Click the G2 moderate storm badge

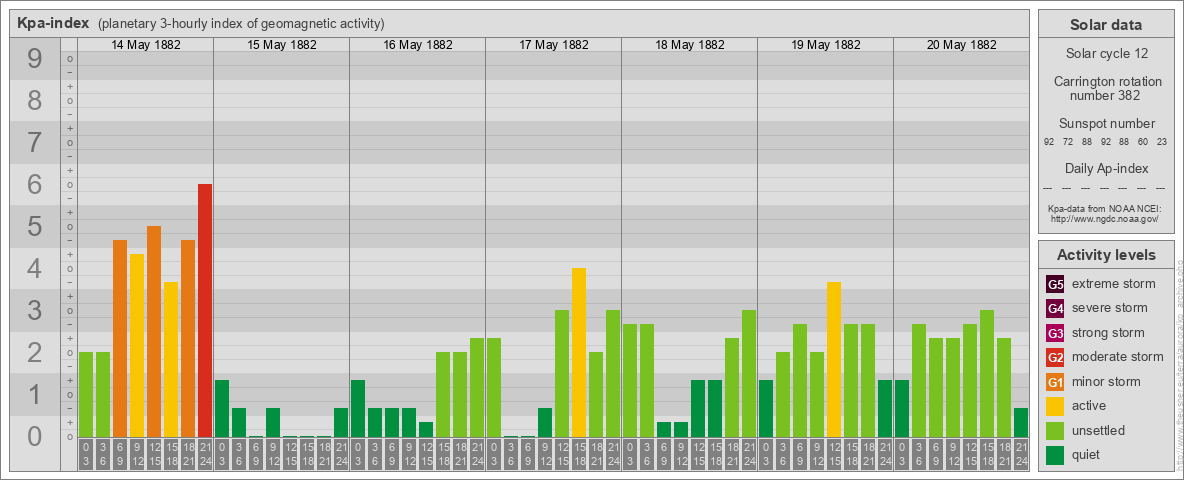(1055, 357)
